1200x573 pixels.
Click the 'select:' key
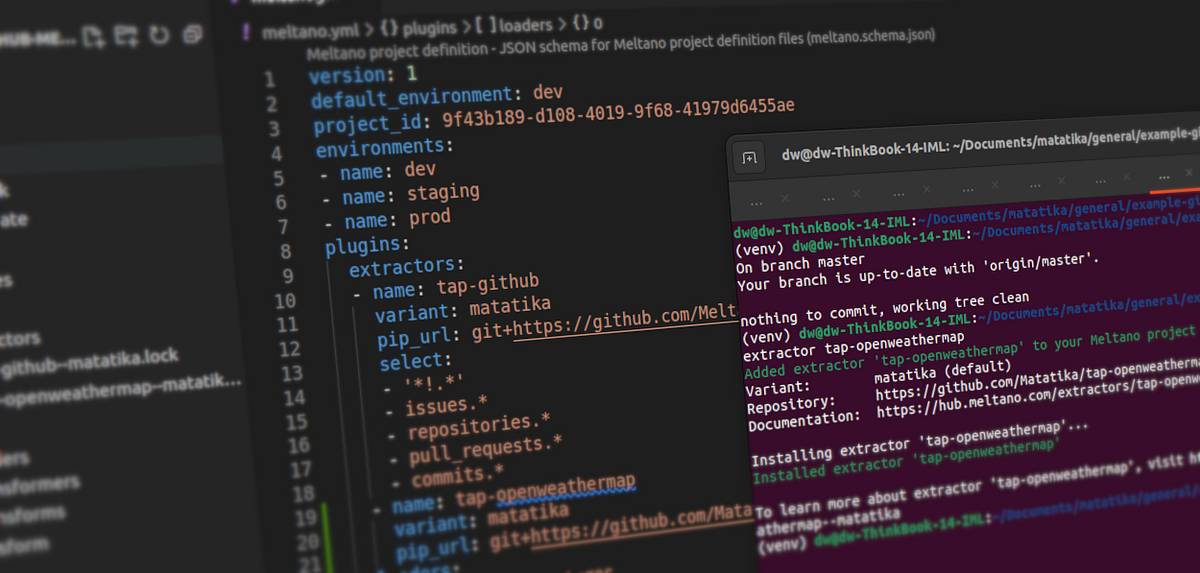[x=416, y=361]
